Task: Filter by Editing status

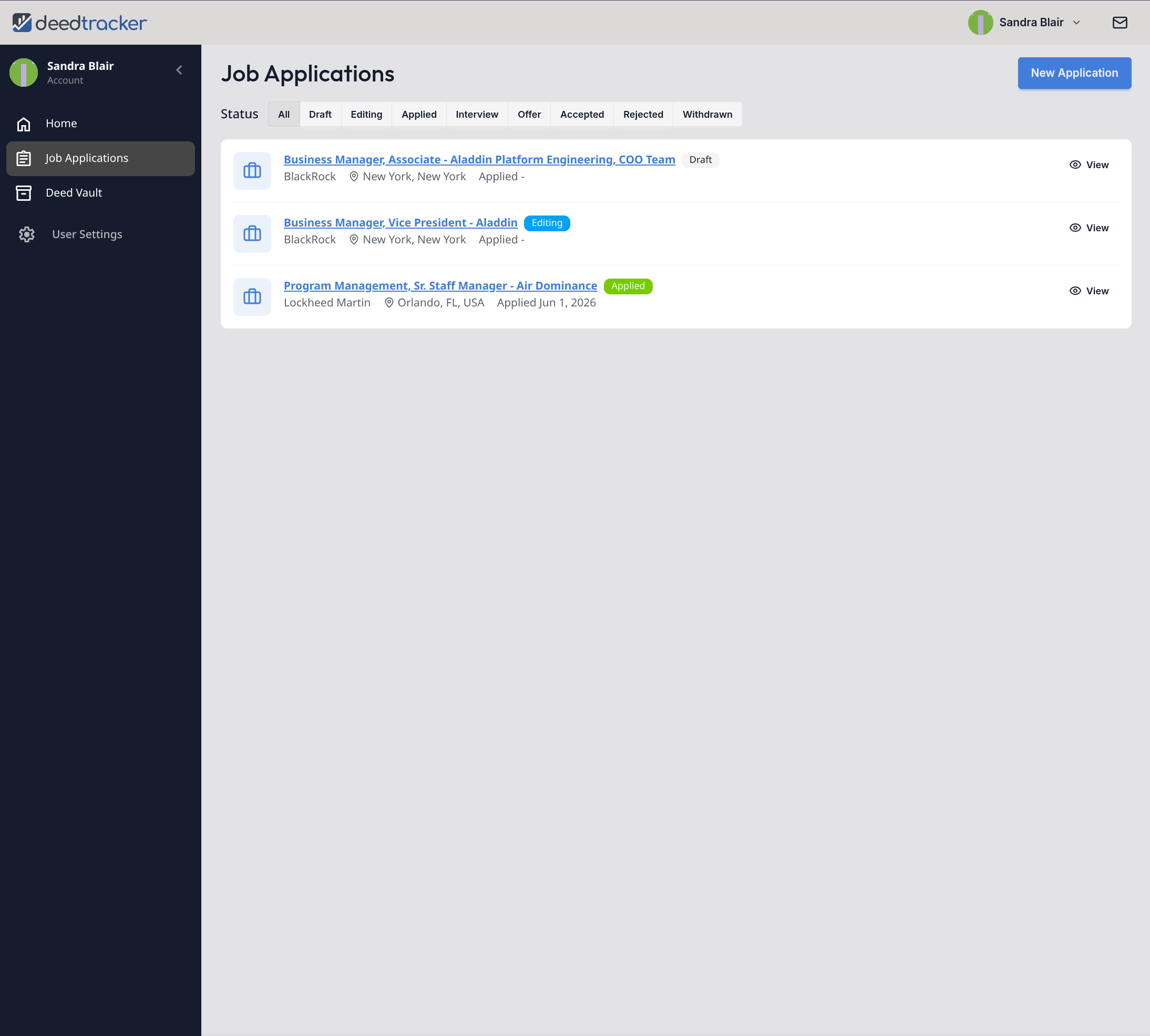Action: click(x=366, y=115)
